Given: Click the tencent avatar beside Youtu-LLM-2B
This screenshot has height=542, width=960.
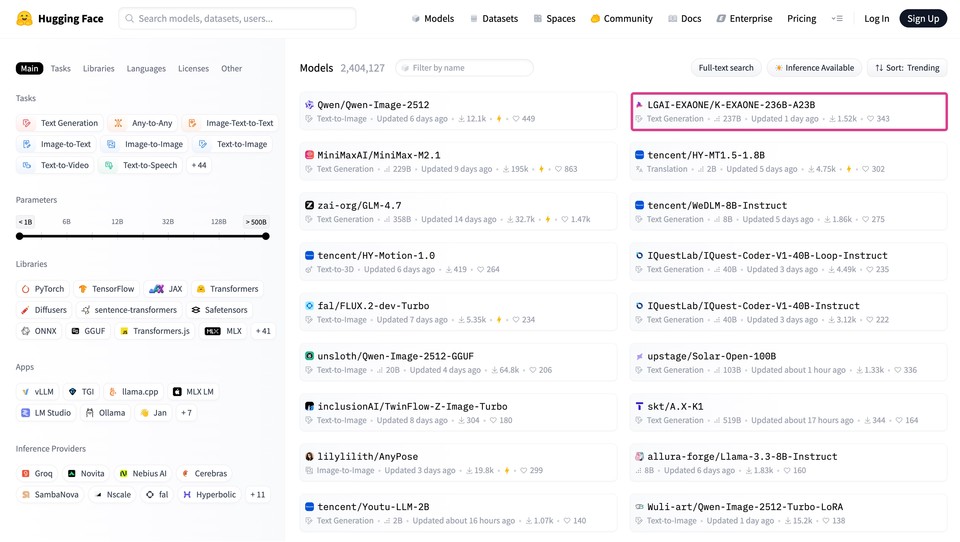Looking at the screenshot, I should pos(309,506).
